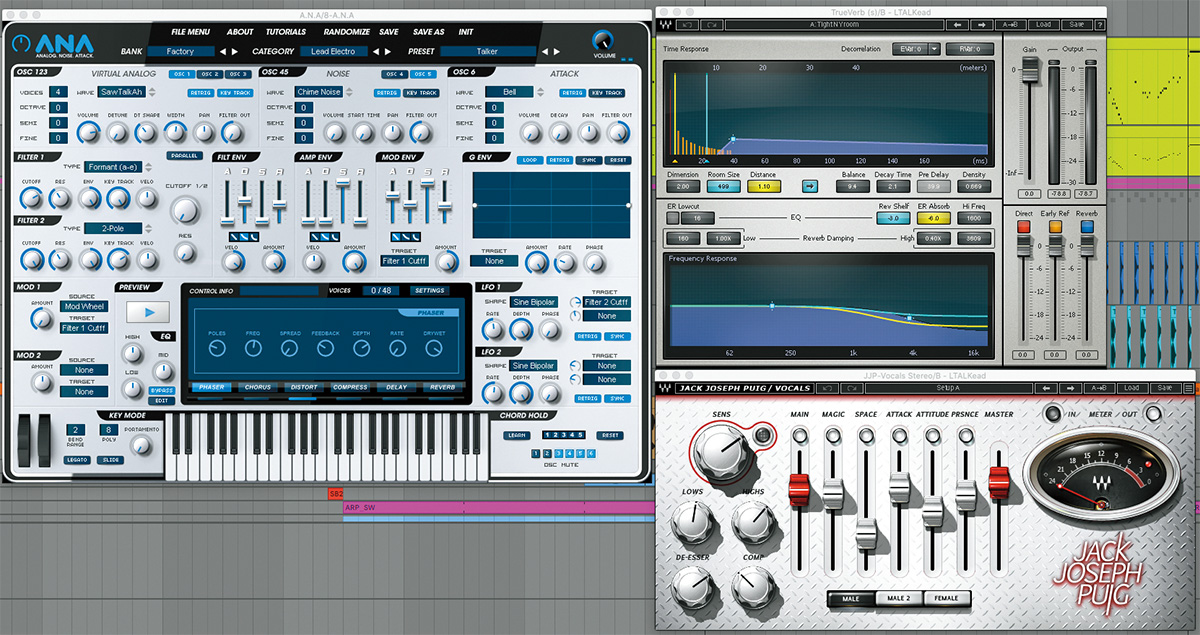Open MOD 1 source Mod Wheel dropdown
Image resolution: width=1200 pixels, height=635 pixels.
tap(85, 307)
